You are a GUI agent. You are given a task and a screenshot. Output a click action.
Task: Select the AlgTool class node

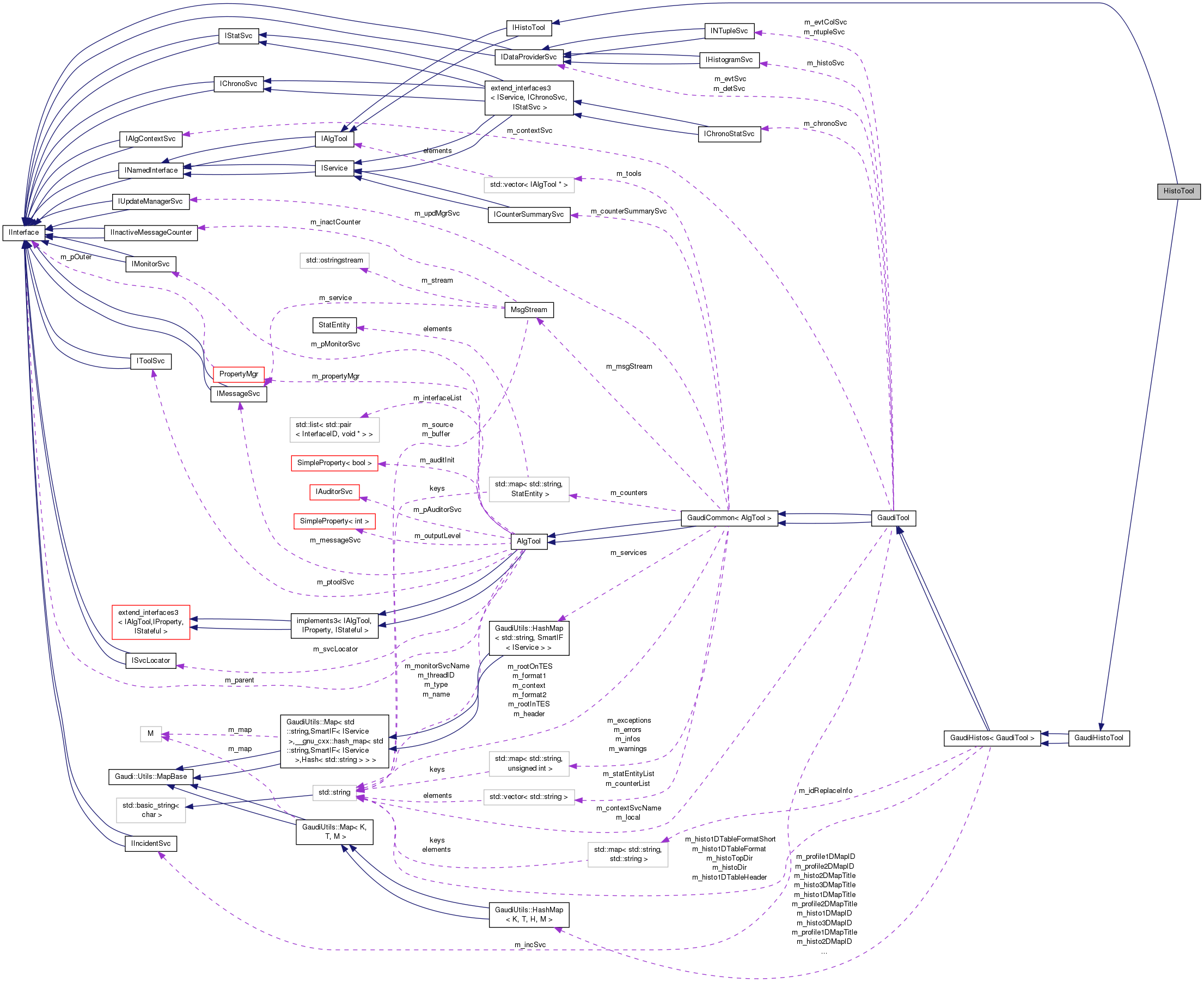pyautogui.click(x=529, y=541)
